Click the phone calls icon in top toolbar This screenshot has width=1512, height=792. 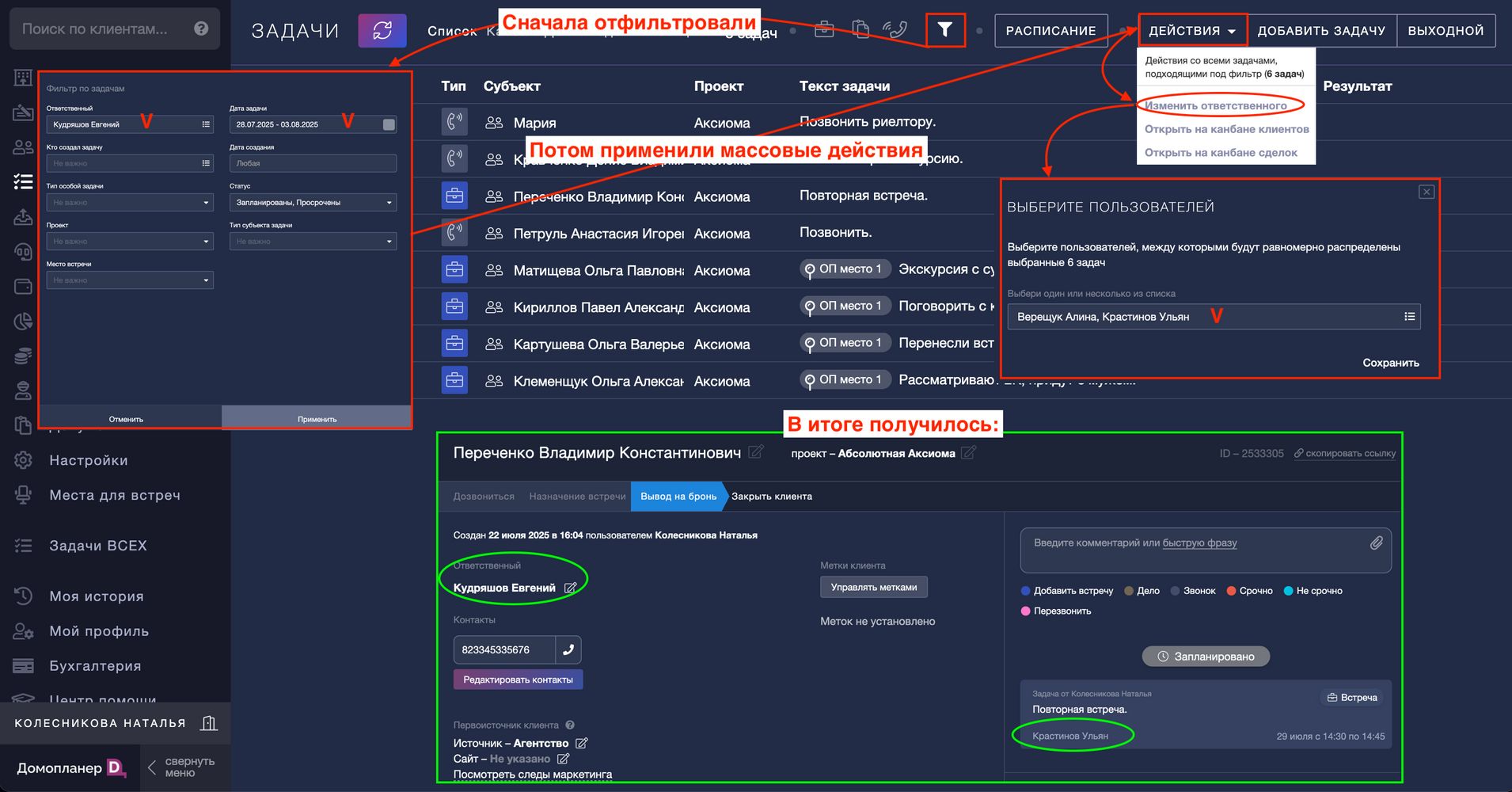tap(895, 29)
